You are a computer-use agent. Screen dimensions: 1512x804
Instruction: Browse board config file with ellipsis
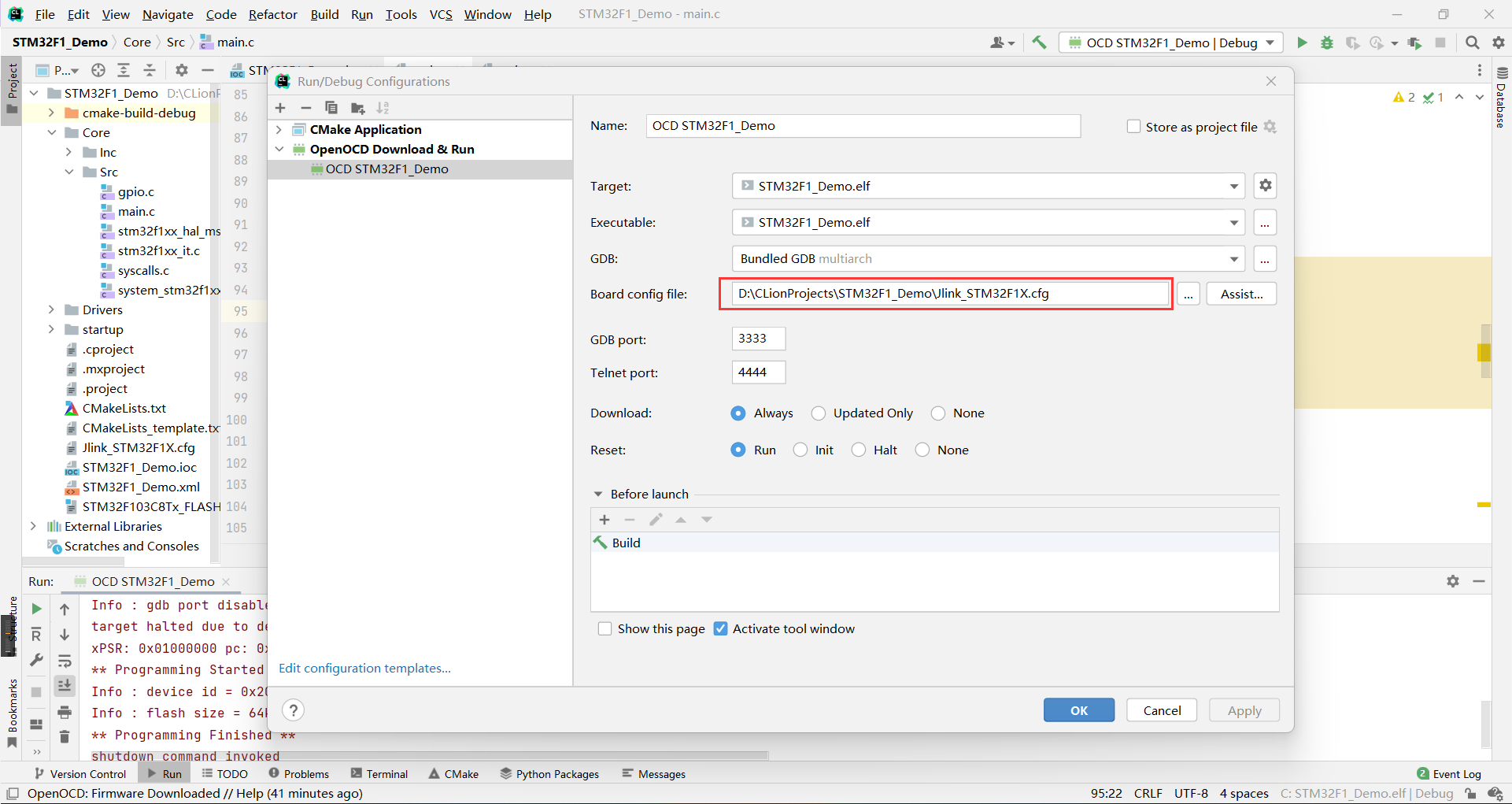click(1188, 294)
